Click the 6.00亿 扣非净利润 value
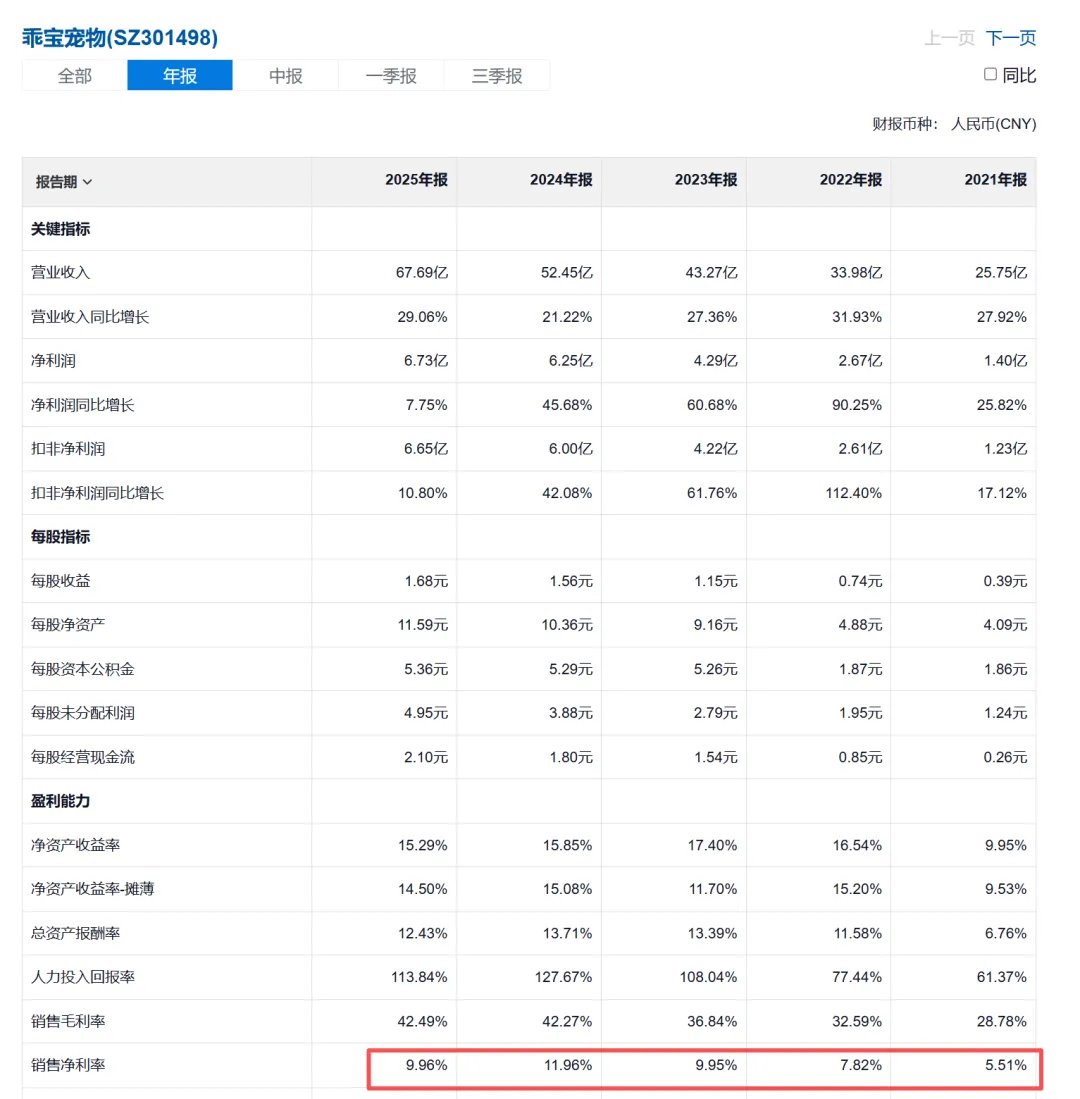The width and height of the screenshot is (1080, 1099). (570, 449)
